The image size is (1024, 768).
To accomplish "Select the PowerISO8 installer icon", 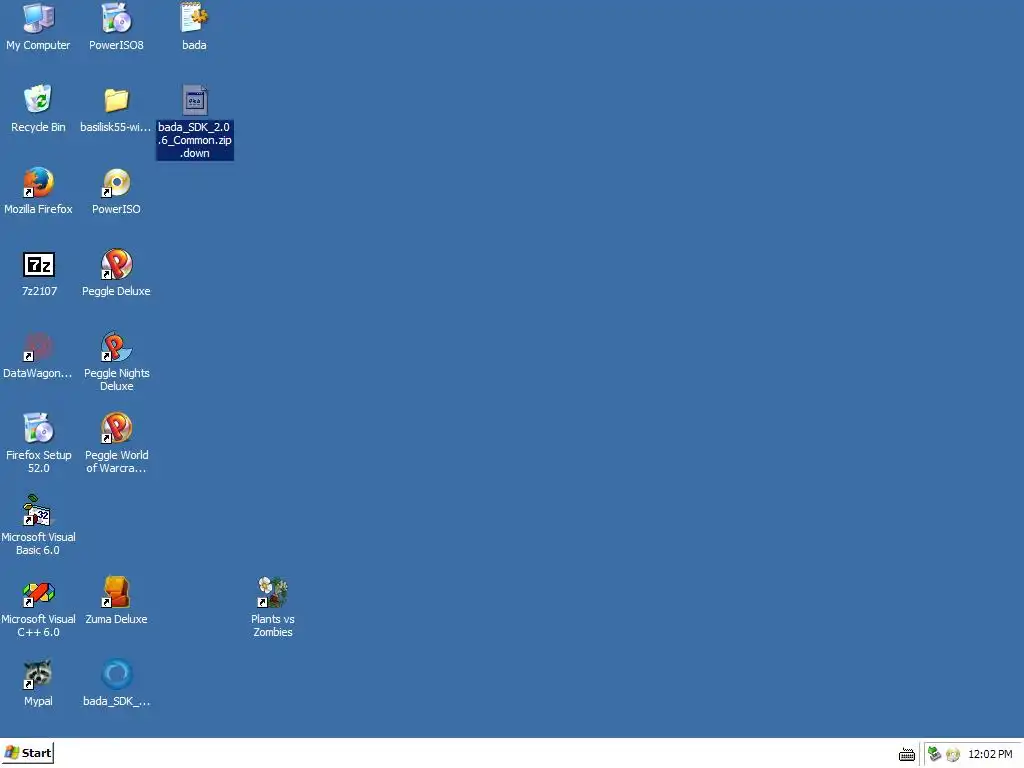I will pyautogui.click(x=116, y=18).
